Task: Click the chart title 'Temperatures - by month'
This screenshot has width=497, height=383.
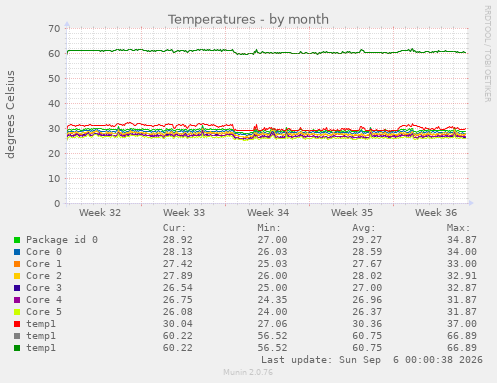Action: click(x=248, y=19)
